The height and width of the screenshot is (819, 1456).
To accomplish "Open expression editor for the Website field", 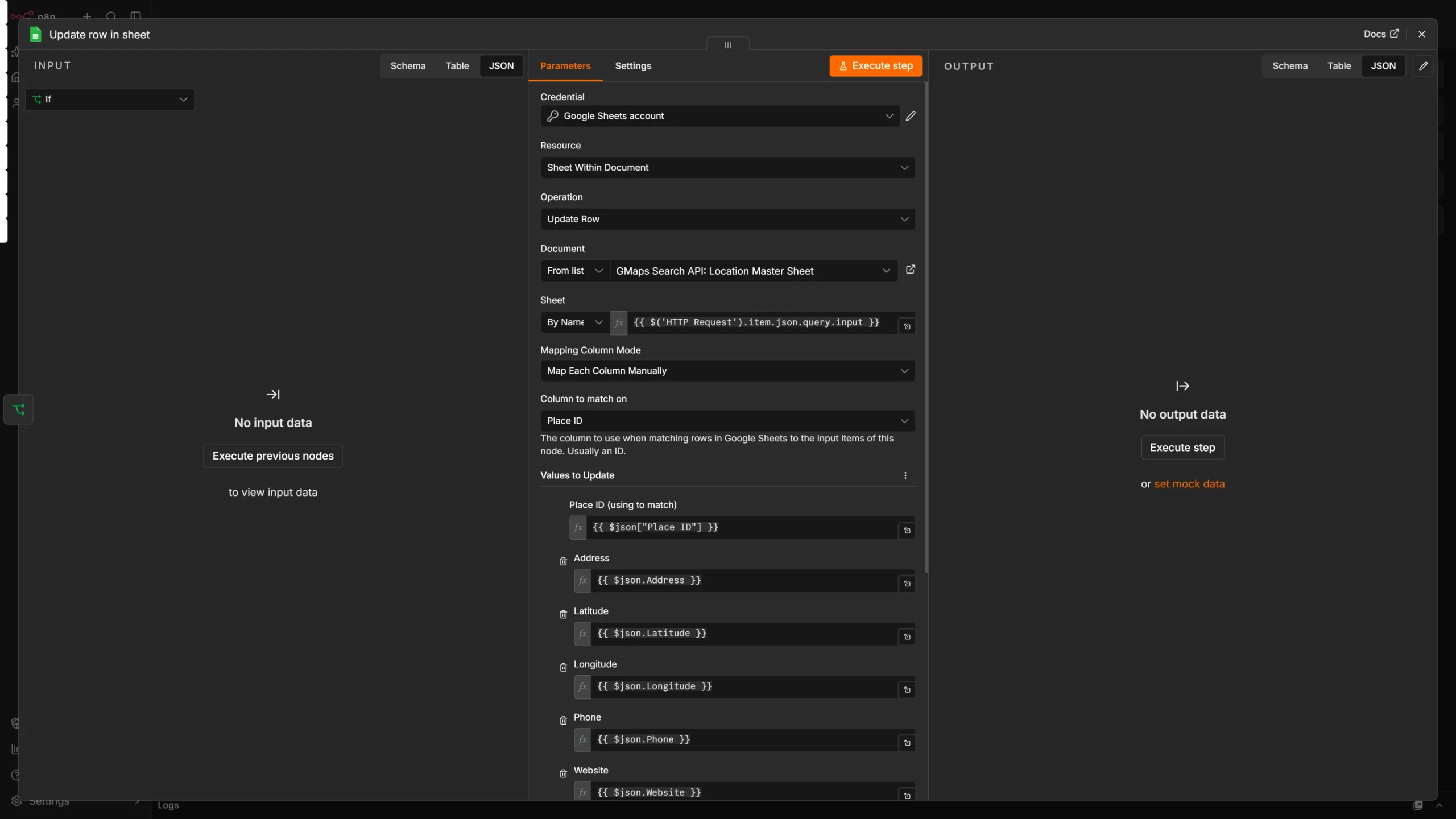I will click(x=907, y=796).
